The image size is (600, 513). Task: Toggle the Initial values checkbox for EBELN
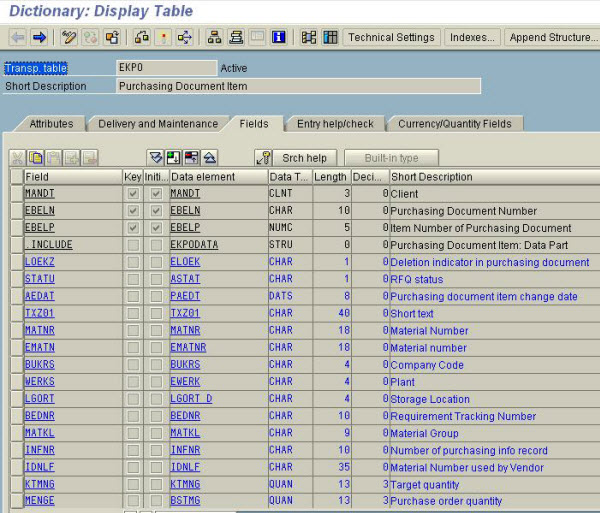156,211
